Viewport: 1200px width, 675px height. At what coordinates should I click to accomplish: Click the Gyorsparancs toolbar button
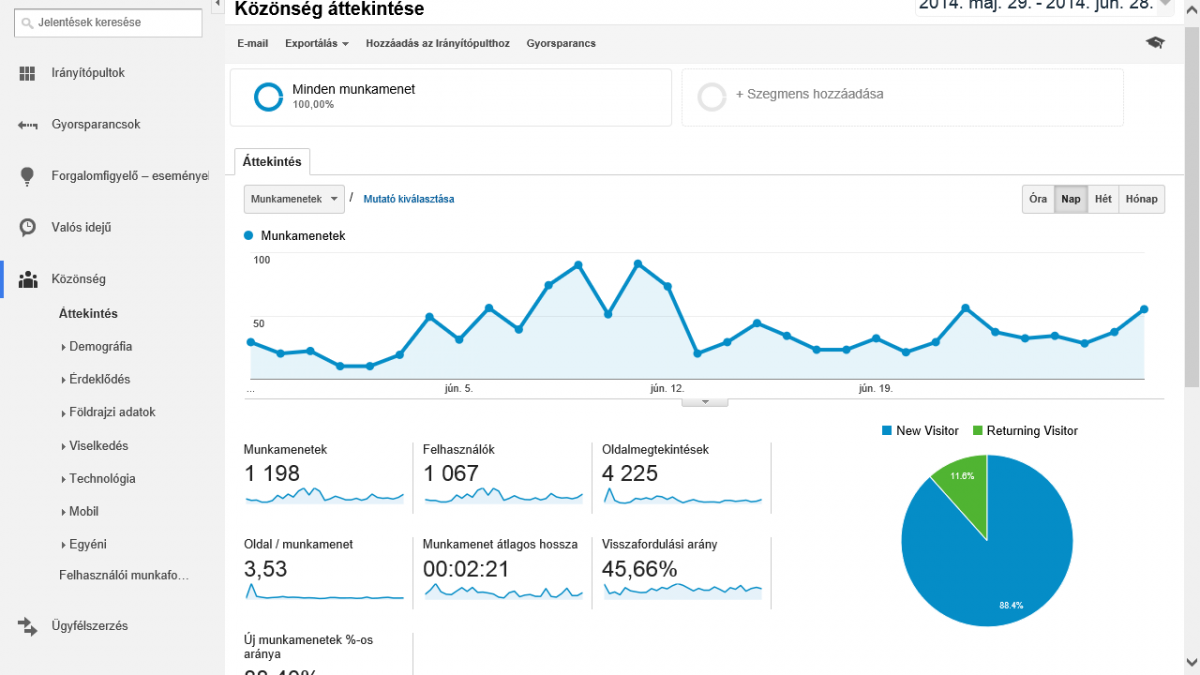click(x=561, y=43)
